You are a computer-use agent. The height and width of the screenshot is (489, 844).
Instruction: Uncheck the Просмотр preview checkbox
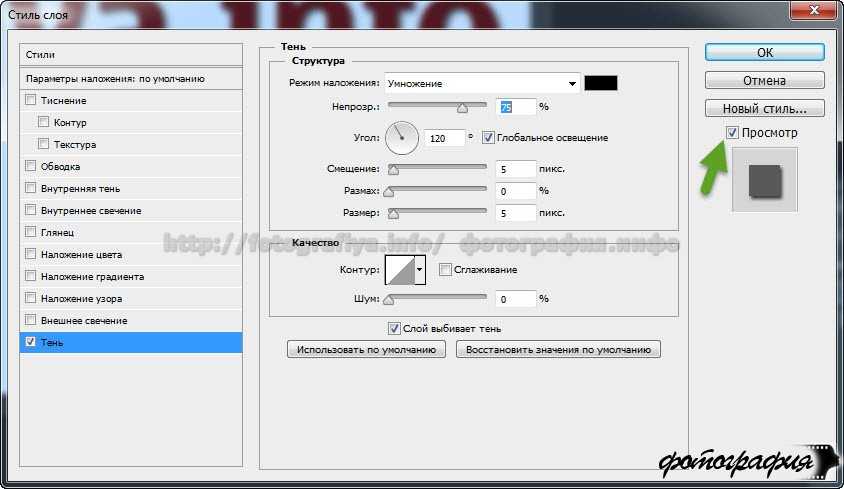tap(733, 132)
